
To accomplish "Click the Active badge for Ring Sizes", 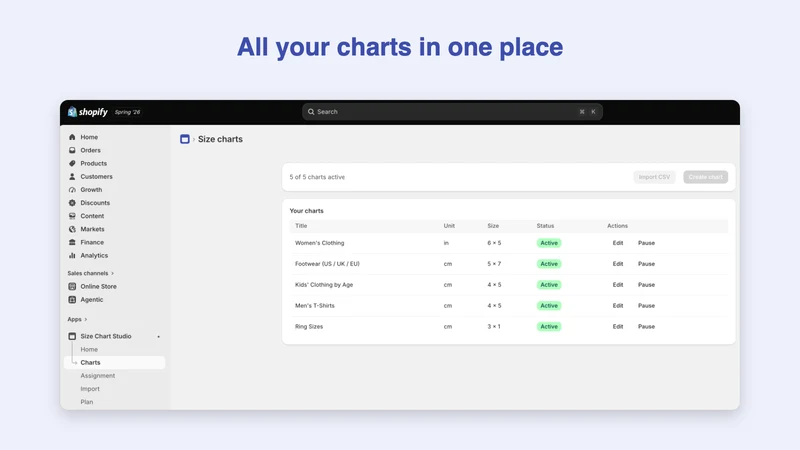I will coord(549,327).
